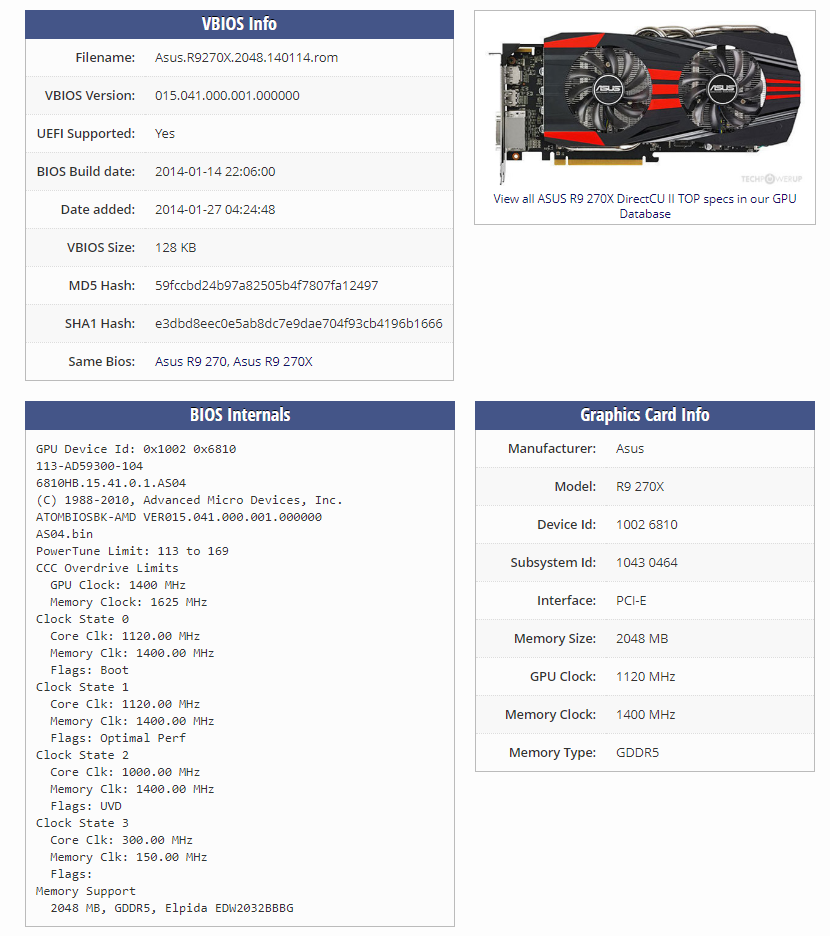Click GPU Clock value '1120 MHz'
The width and height of the screenshot is (830, 936).
point(645,677)
